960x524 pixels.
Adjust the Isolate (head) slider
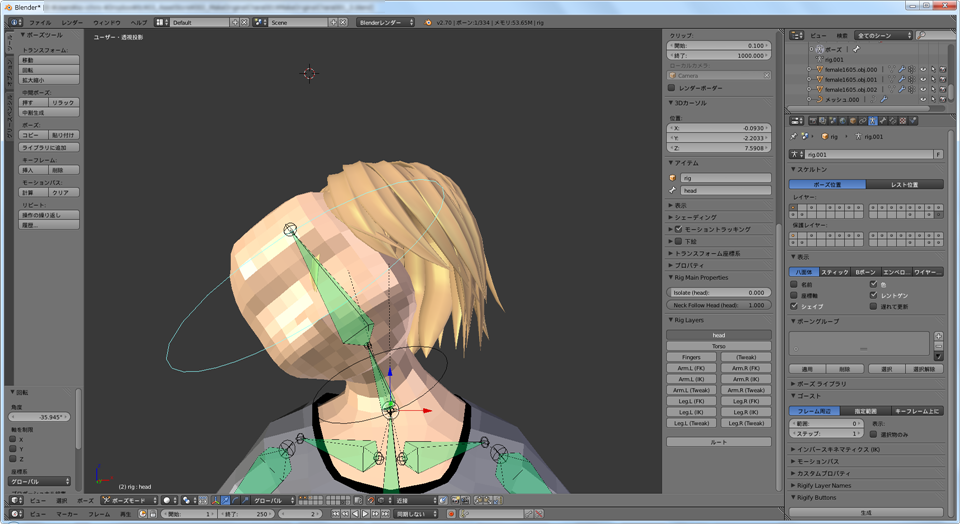719,293
